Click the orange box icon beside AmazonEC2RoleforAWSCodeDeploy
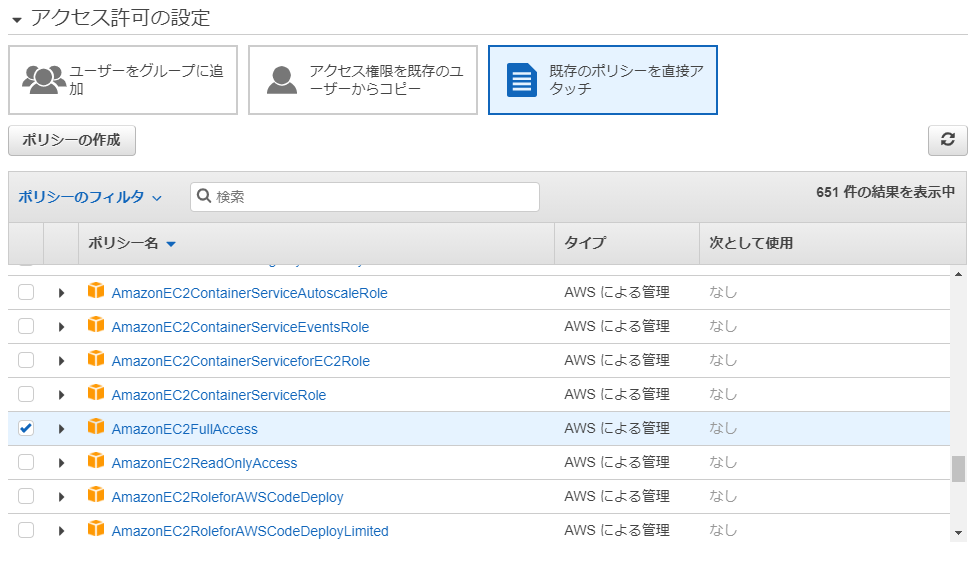The height and width of the screenshot is (563, 979). [96, 495]
